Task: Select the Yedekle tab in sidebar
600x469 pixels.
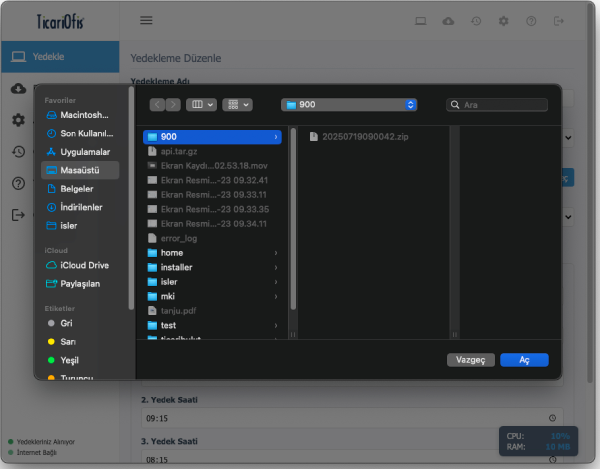Action: pyautogui.click(x=59, y=56)
